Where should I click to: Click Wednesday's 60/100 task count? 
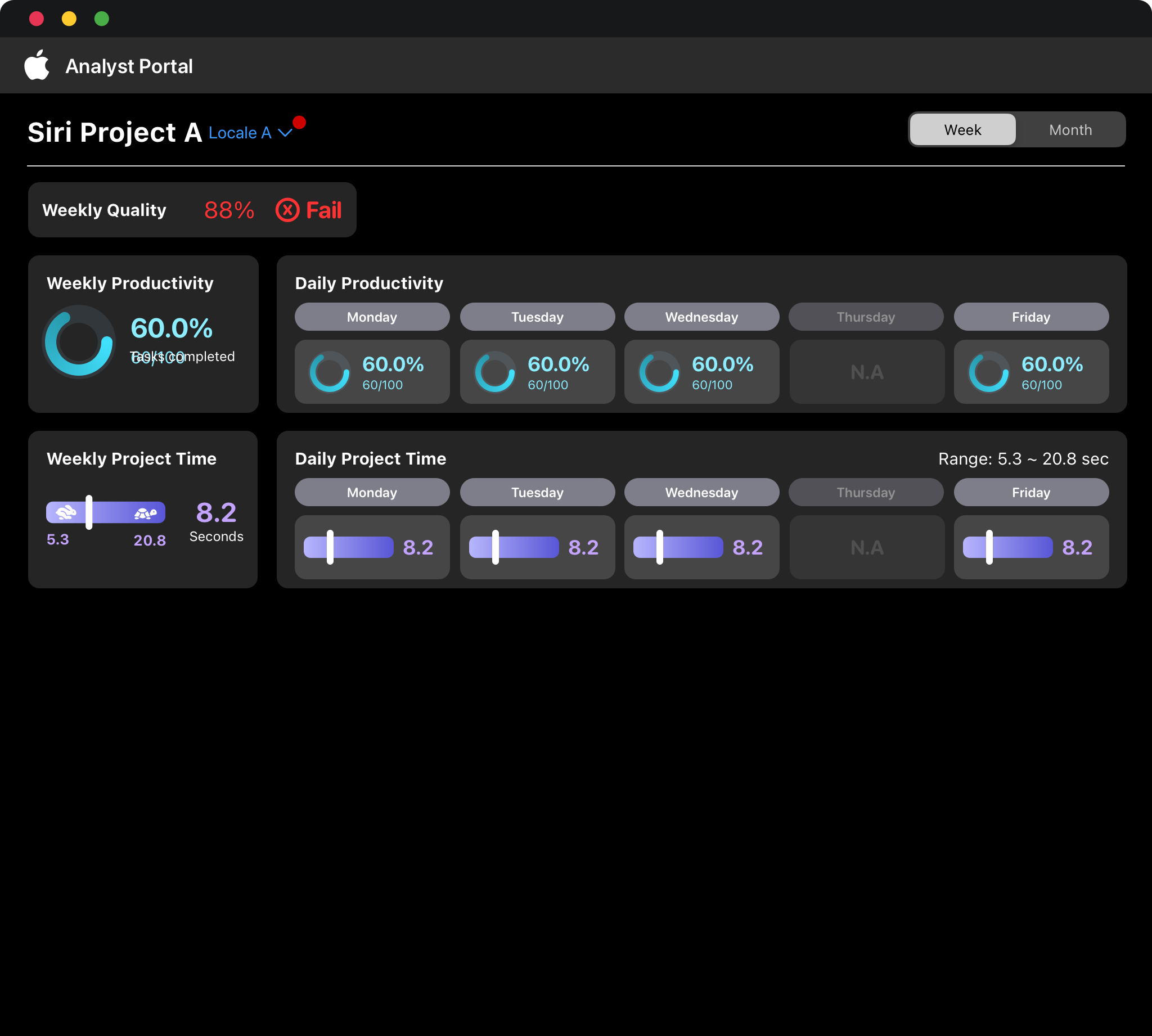pos(712,385)
